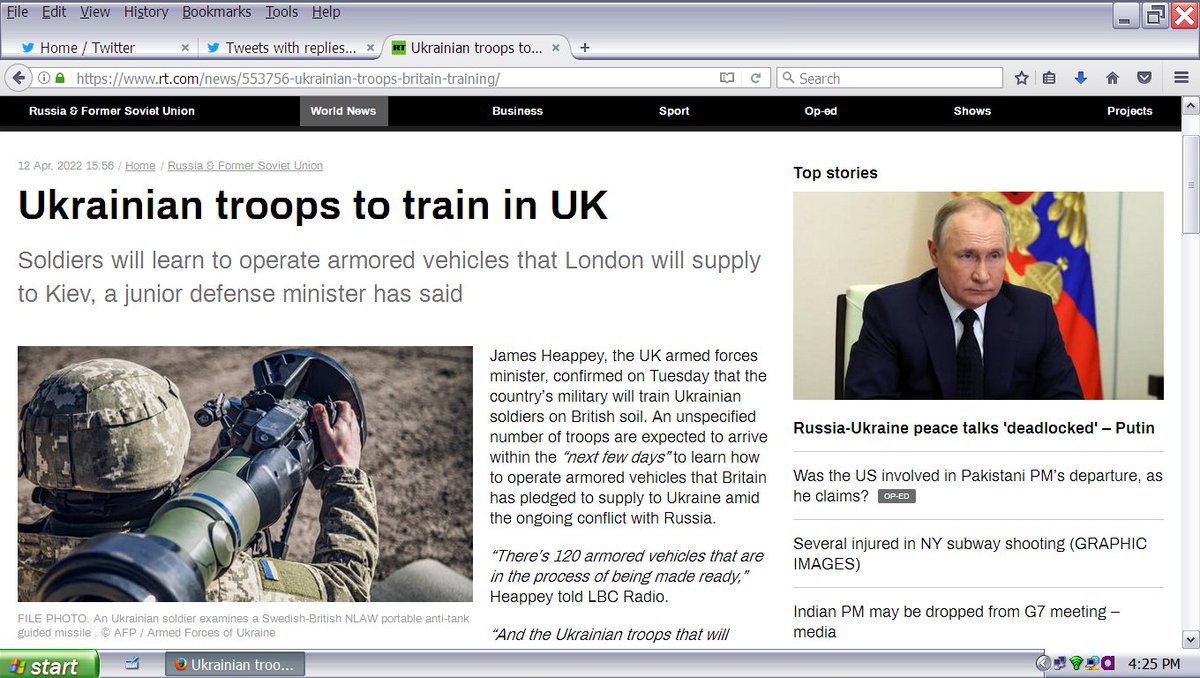The height and width of the screenshot is (678, 1200).
Task: Click the green secure padlock icon
Action: click(x=60, y=78)
